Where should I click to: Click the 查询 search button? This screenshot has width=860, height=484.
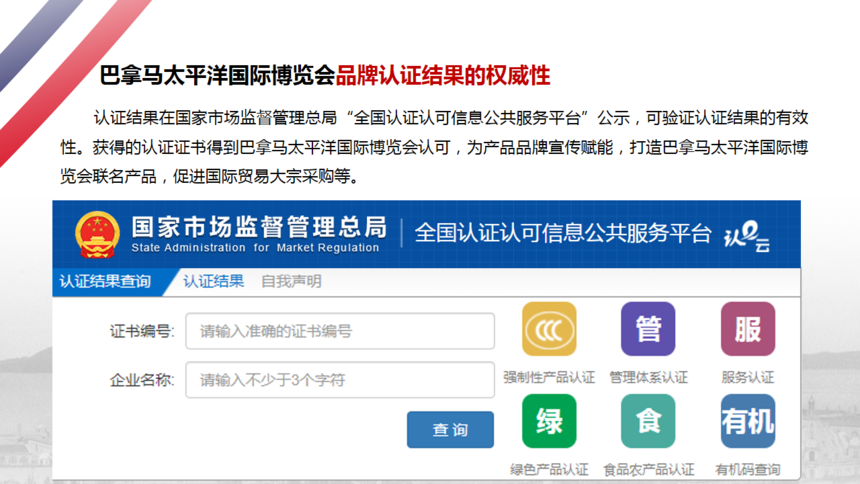click(x=450, y=430)
